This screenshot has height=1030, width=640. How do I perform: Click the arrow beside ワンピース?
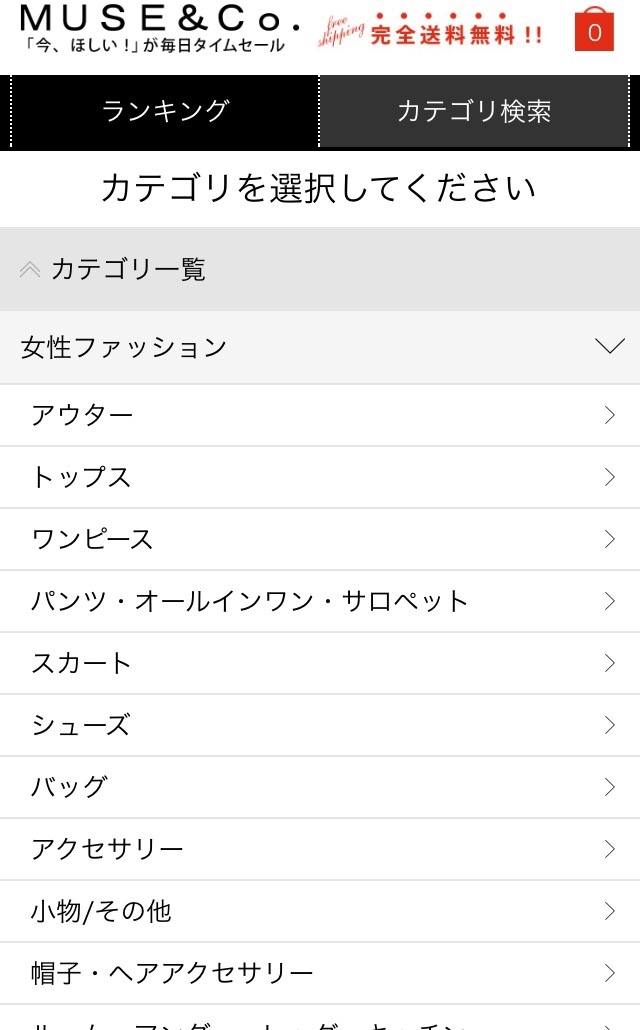[x=609, y=539]
